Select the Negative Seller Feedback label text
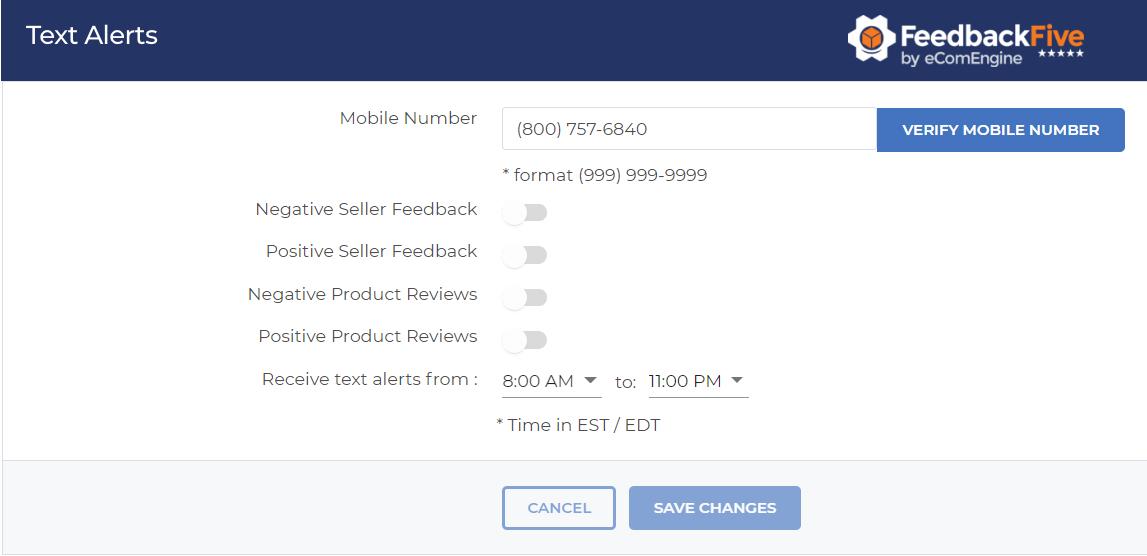This screenshot has height=556, width=1147. pos(366,209)
